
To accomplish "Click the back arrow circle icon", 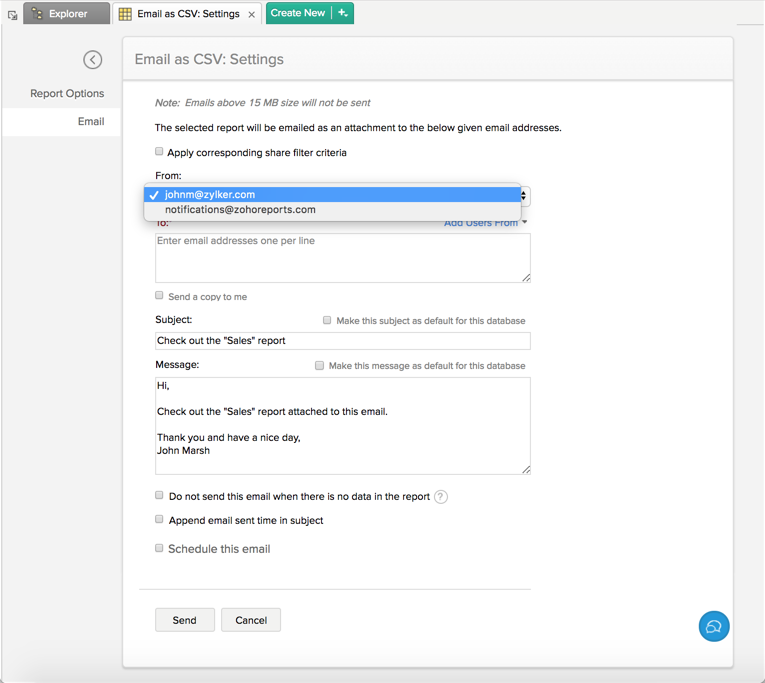I will point(93,60).
